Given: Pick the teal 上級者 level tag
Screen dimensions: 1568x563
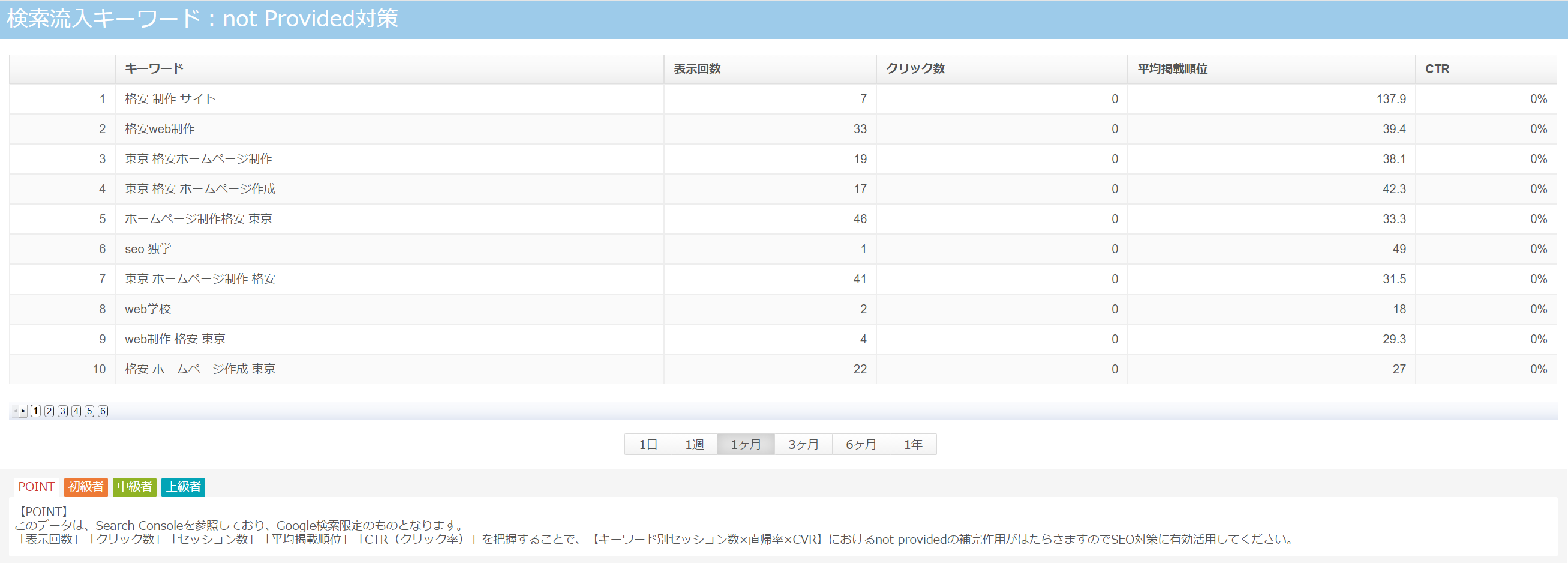Looking at the screenshot, I should (183, 487).
